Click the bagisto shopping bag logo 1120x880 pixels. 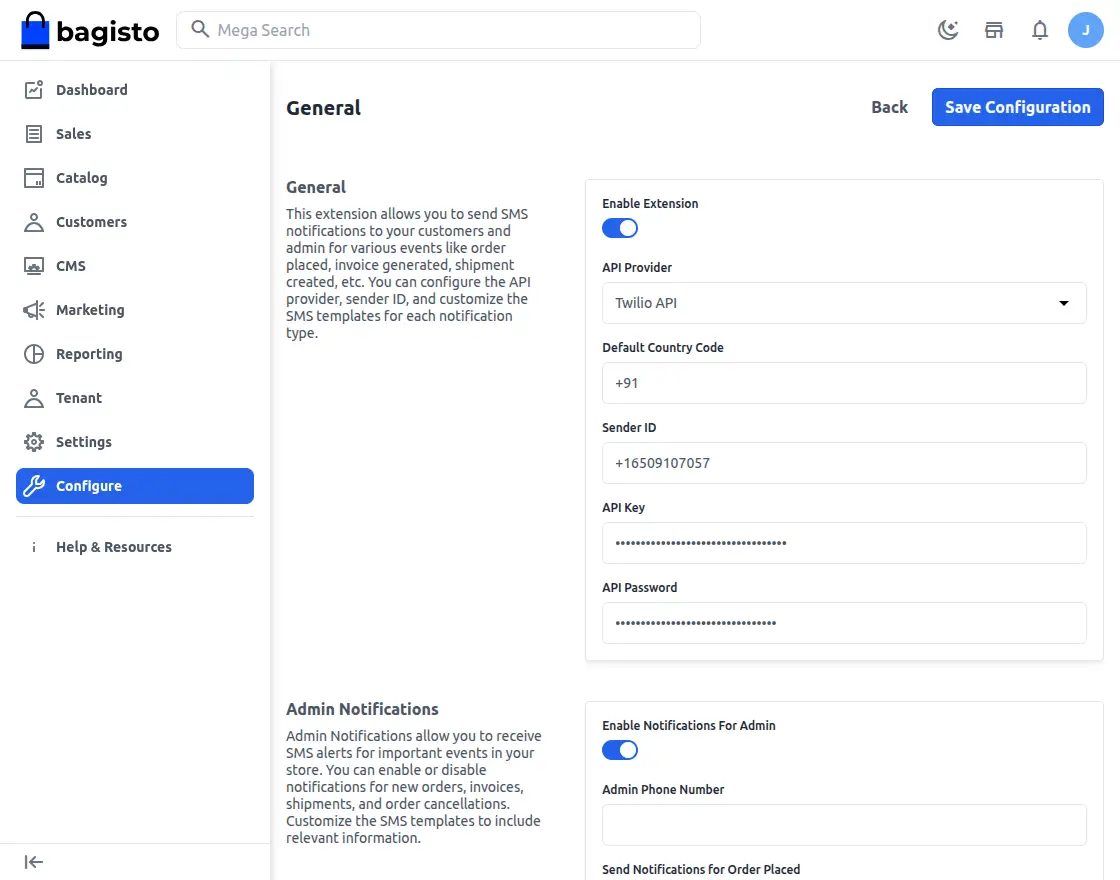35,31
